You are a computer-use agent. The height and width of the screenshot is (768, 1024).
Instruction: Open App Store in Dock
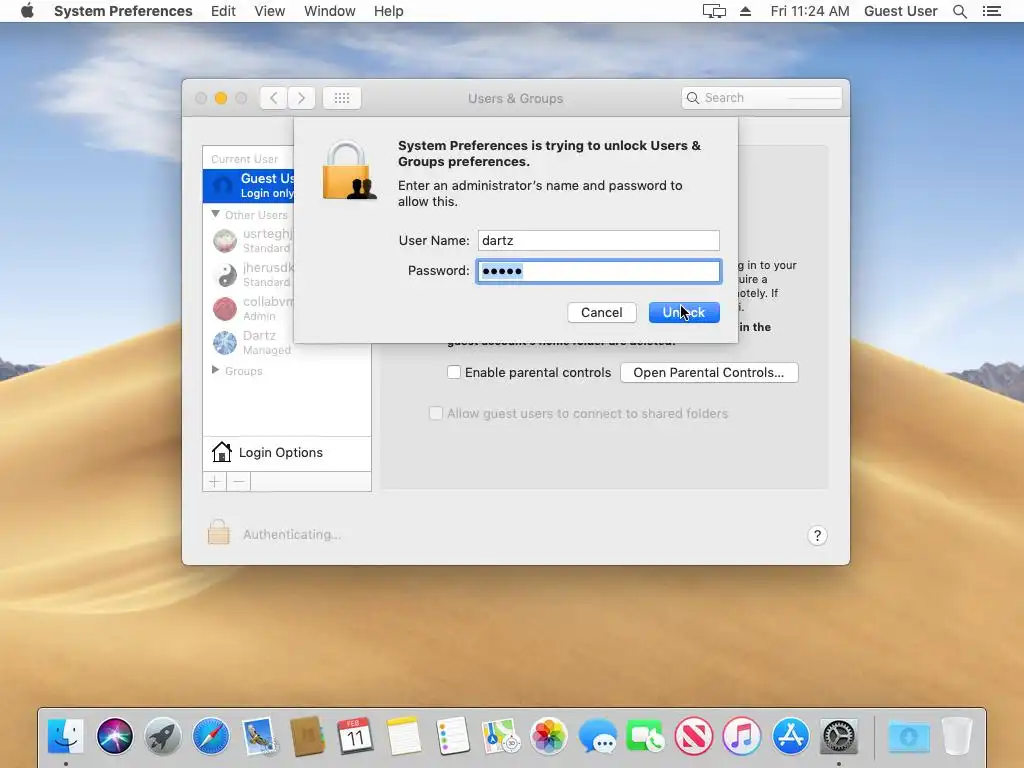[x=790, y=736]
